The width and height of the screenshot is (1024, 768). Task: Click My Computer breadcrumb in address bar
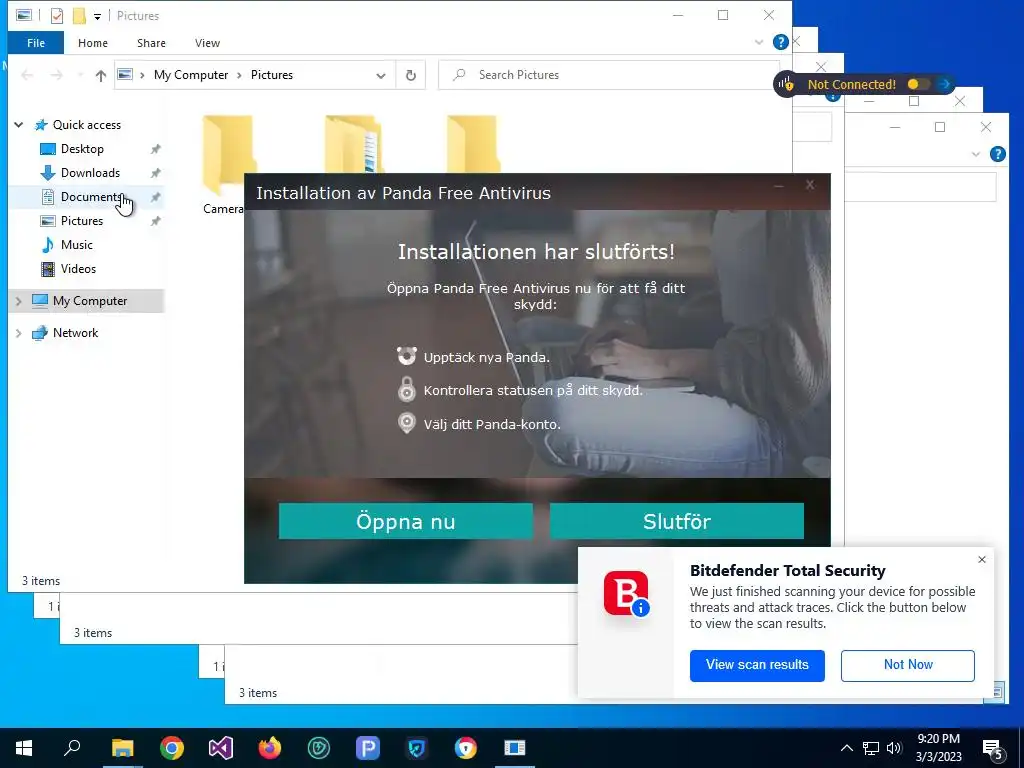click(191, 75)
